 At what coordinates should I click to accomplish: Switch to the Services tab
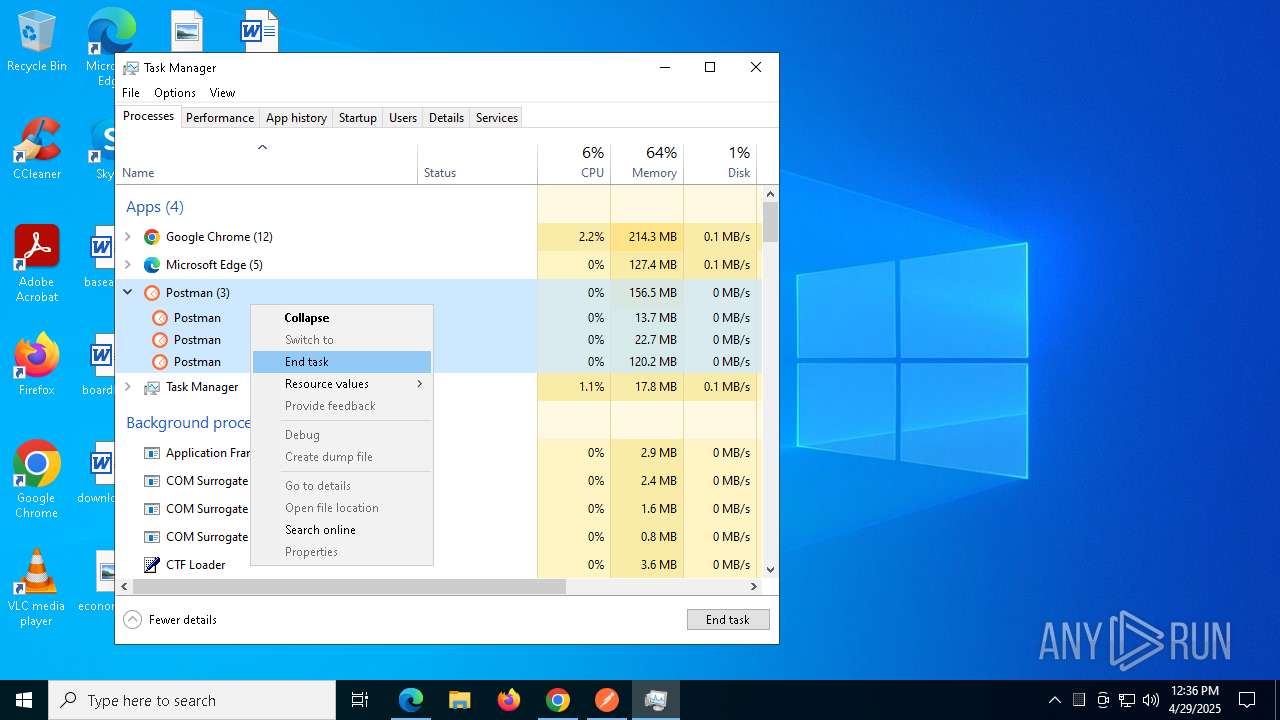[x=497, y=118]
